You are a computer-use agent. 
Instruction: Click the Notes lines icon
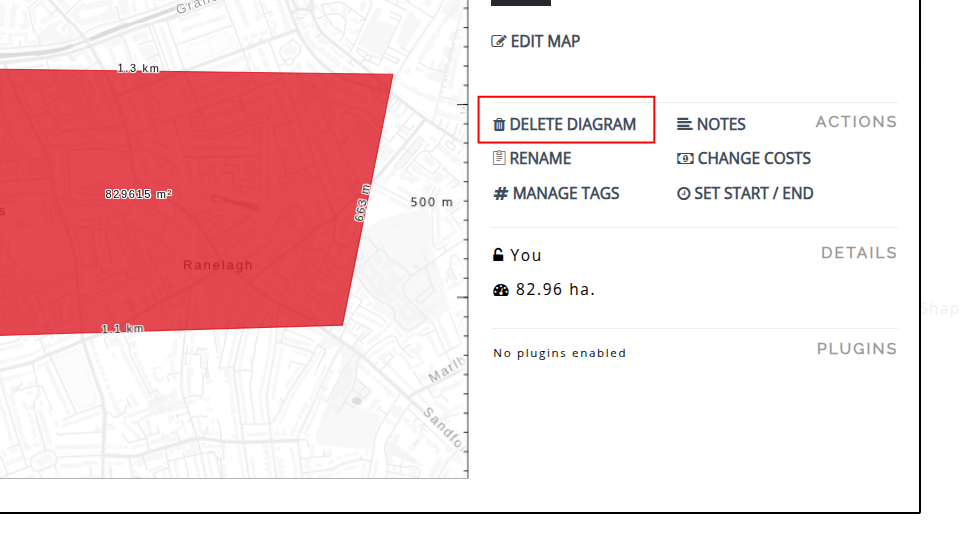(684, 125)
